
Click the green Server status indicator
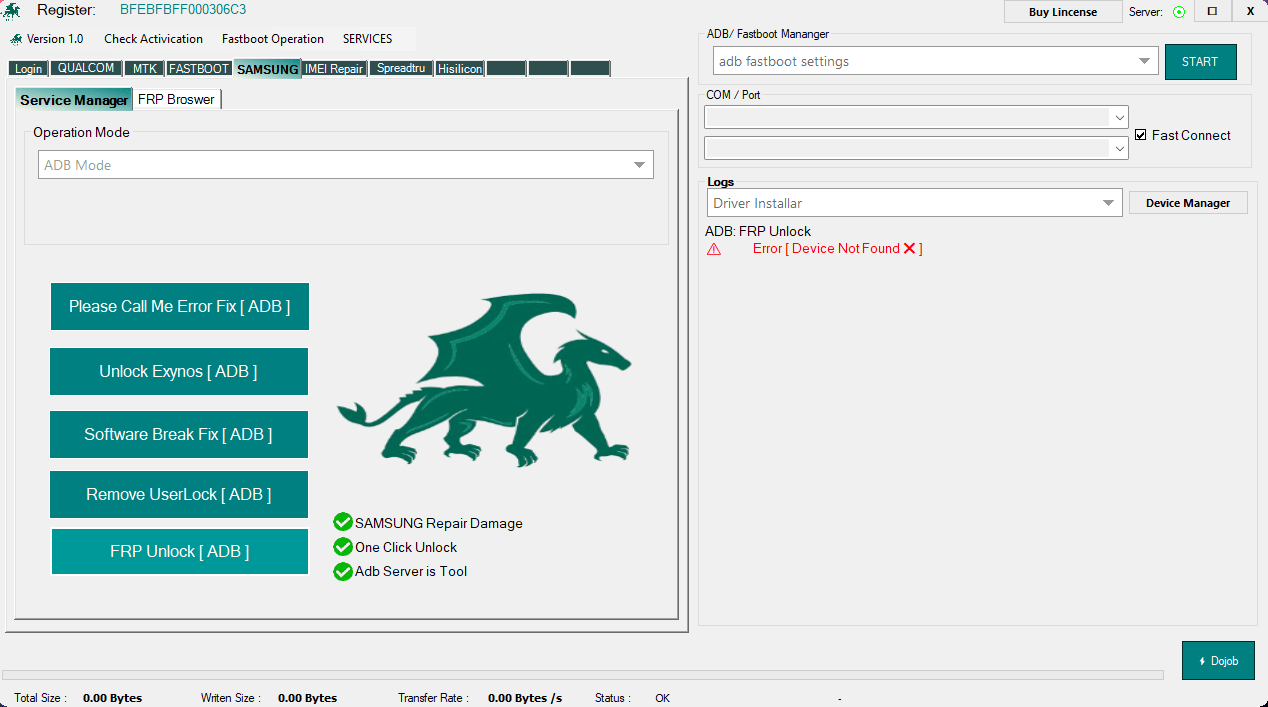(1180, 12)
